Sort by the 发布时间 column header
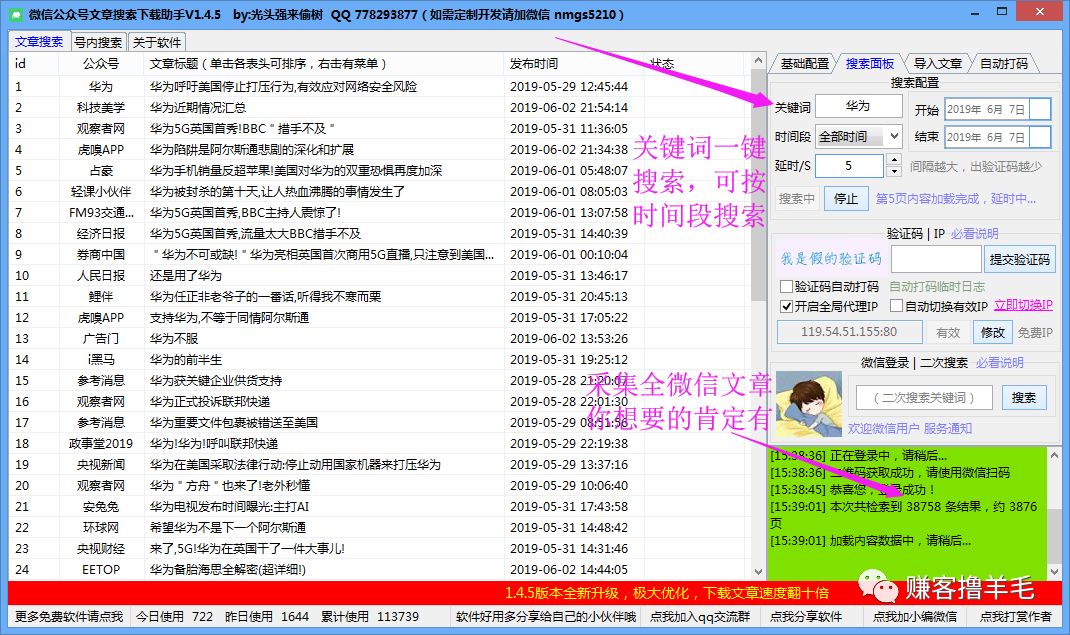The height and width of the screenshot is (635, 1070). 573,63
